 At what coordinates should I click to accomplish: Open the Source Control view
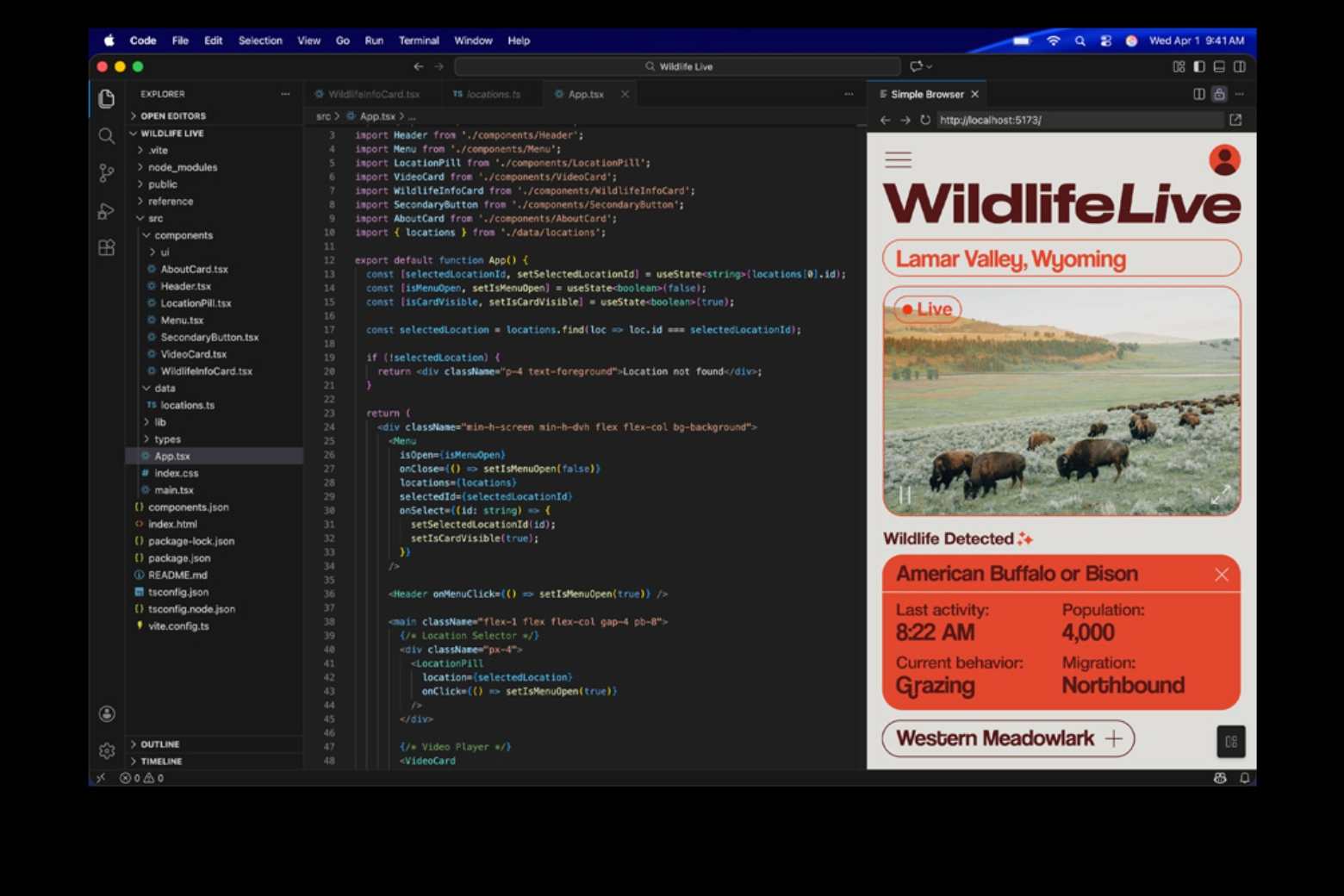[x=106, y=173]
